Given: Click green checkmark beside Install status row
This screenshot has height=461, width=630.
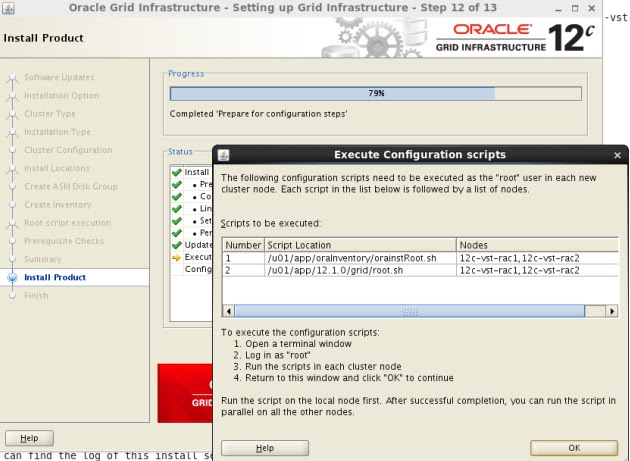Looking at the screenshot, I should pyautogui.click(x=177, y=172).
